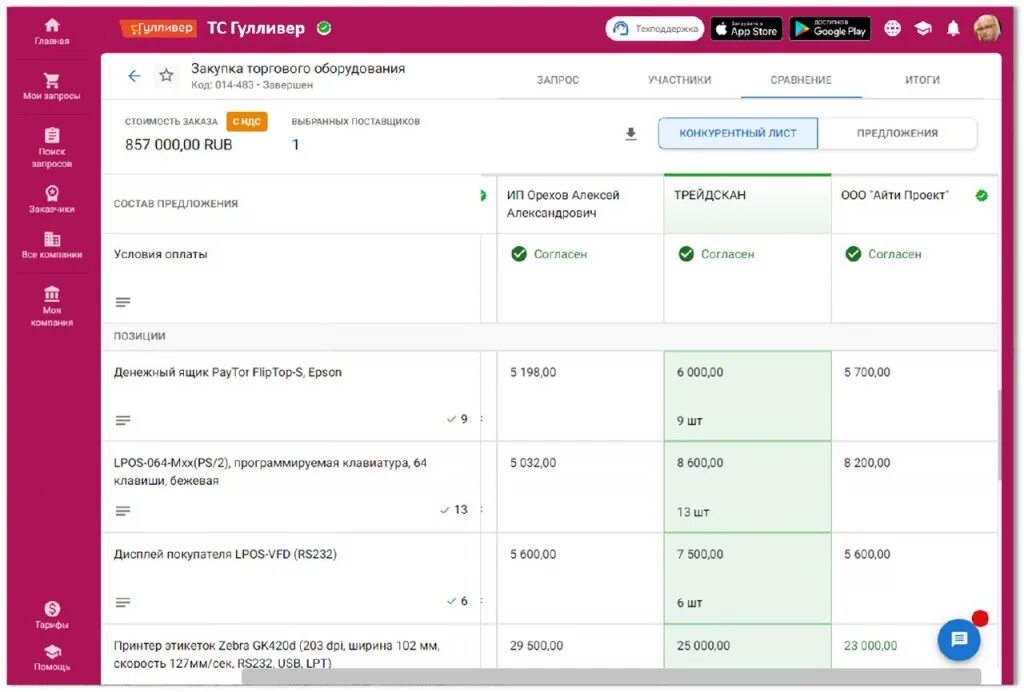Image resolution: width=1024 pixels, height=692 pixels.
Task: Select Конкурентный лист view toggle
Action: click(x=738, y=133)
